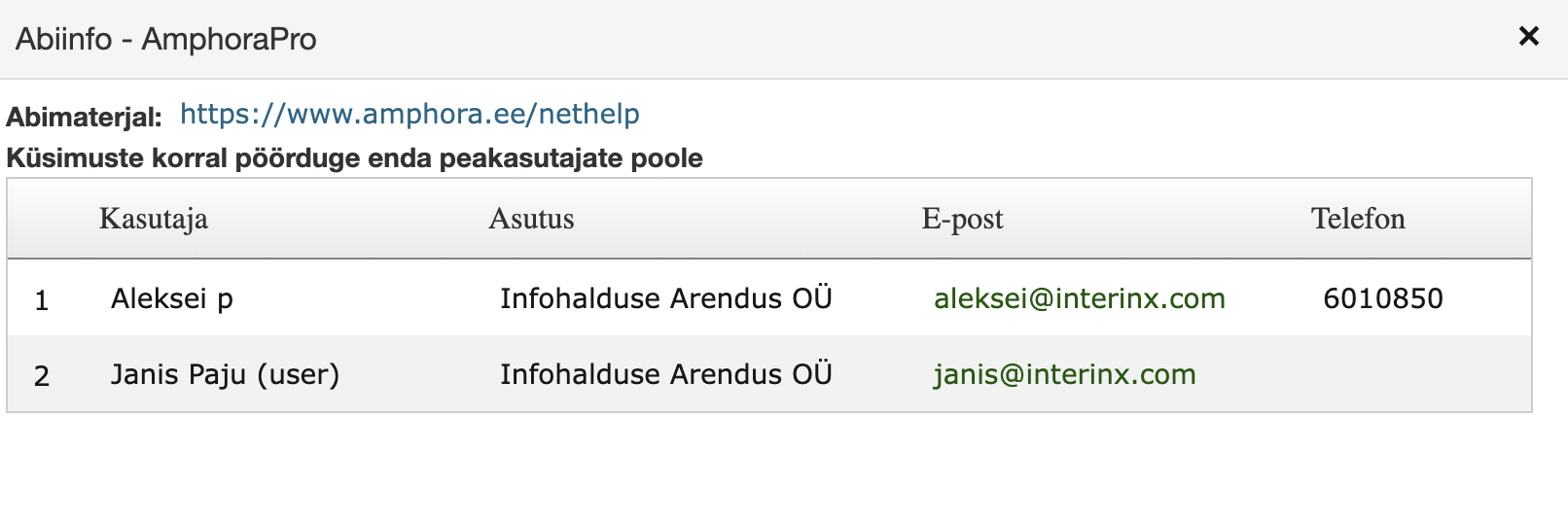Open the amphora.ee/nethelp help link
1568x521 pixels.
coord(410,115)
